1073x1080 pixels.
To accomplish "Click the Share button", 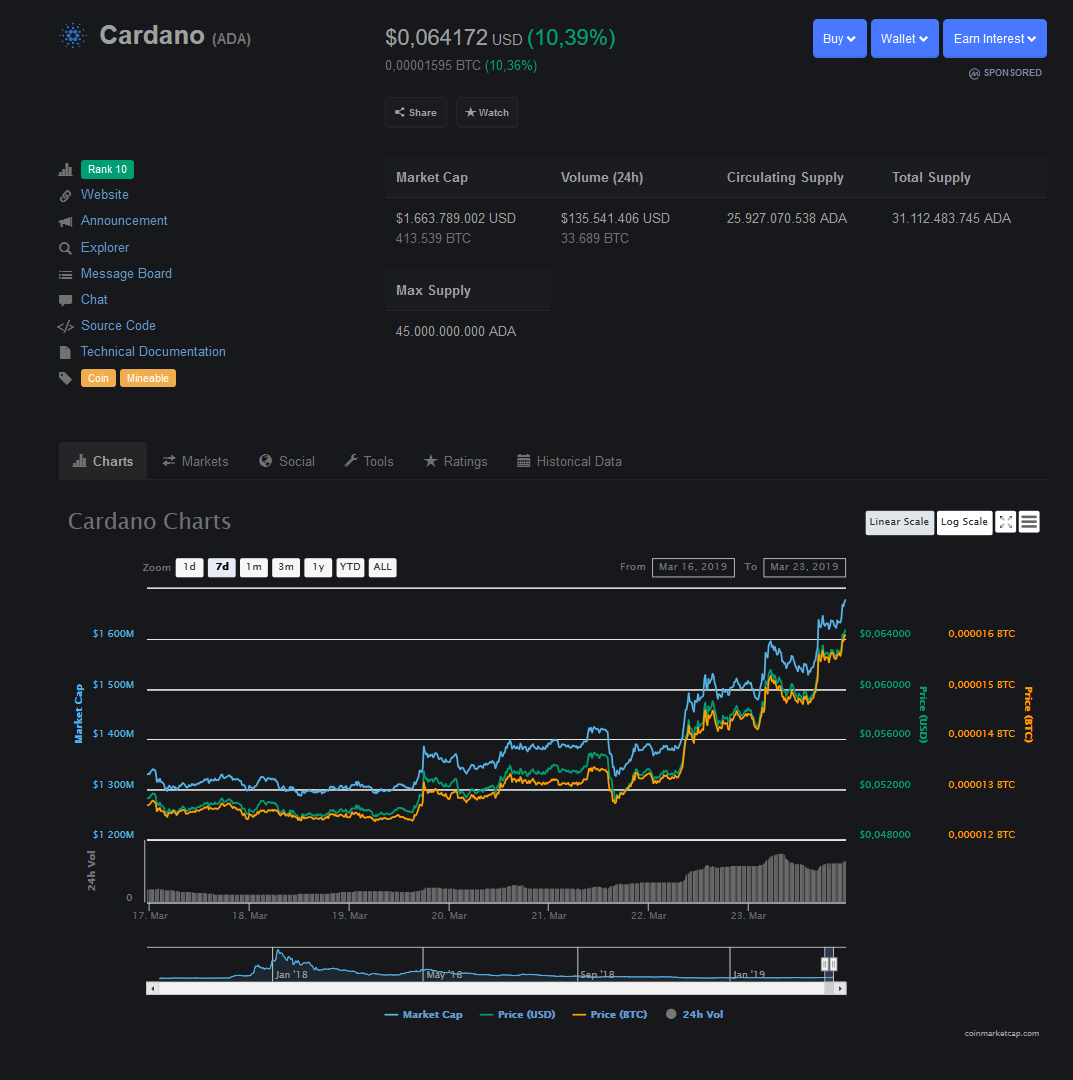I will [416, 112].
